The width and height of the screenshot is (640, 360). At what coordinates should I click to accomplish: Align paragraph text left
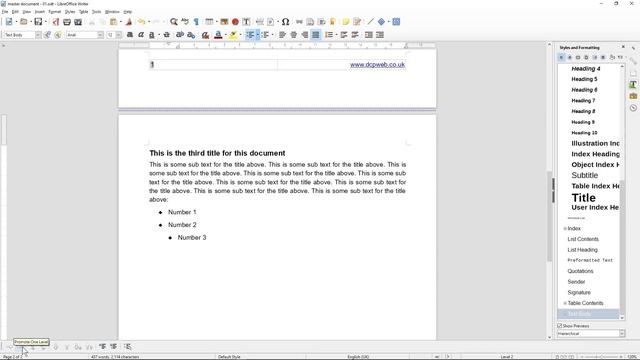(282, 35)
